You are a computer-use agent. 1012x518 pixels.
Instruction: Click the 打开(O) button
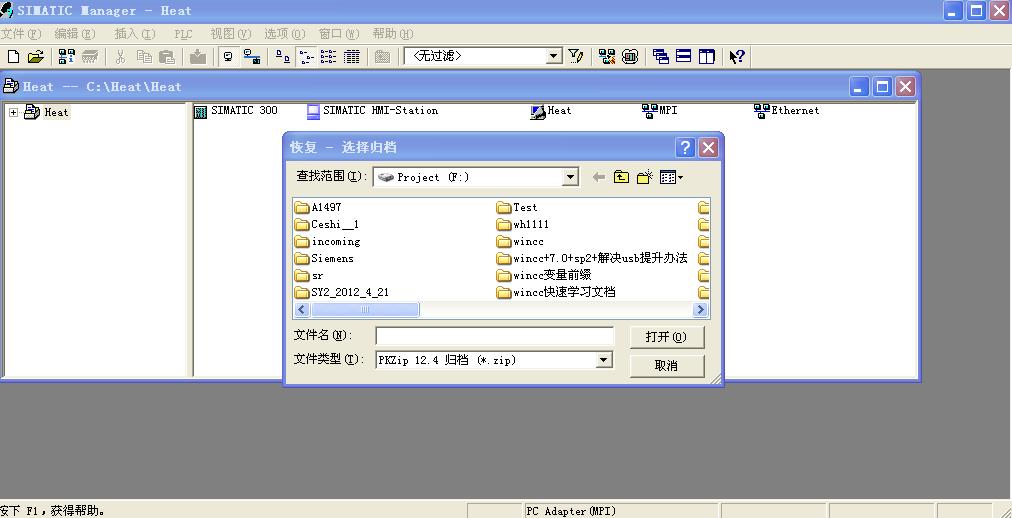[667, 337]
